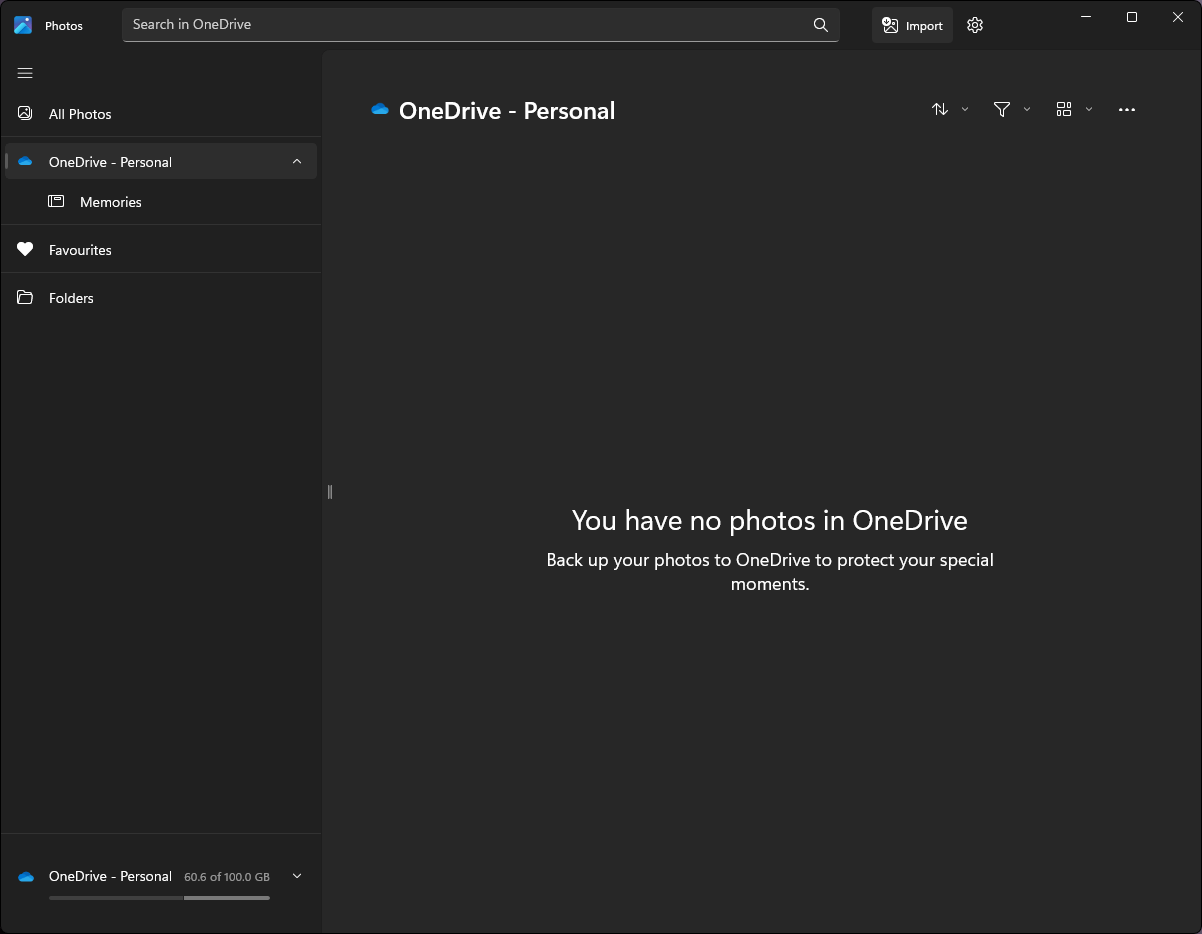
Task: Click OneDrive cloud icon beside page heading
Action: pyautogui.click(x=380, y=110)
